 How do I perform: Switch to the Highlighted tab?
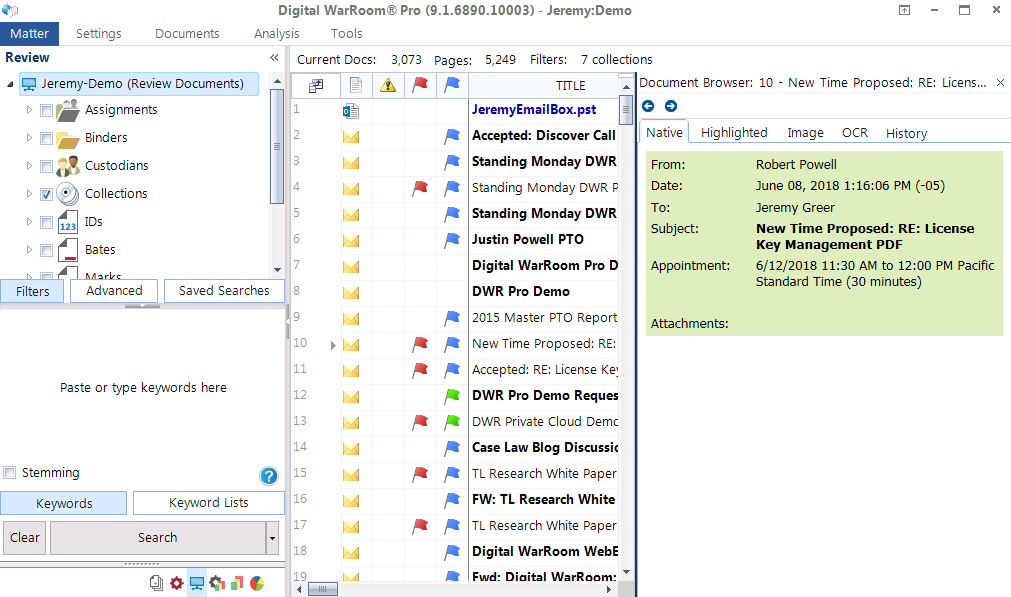733,132
